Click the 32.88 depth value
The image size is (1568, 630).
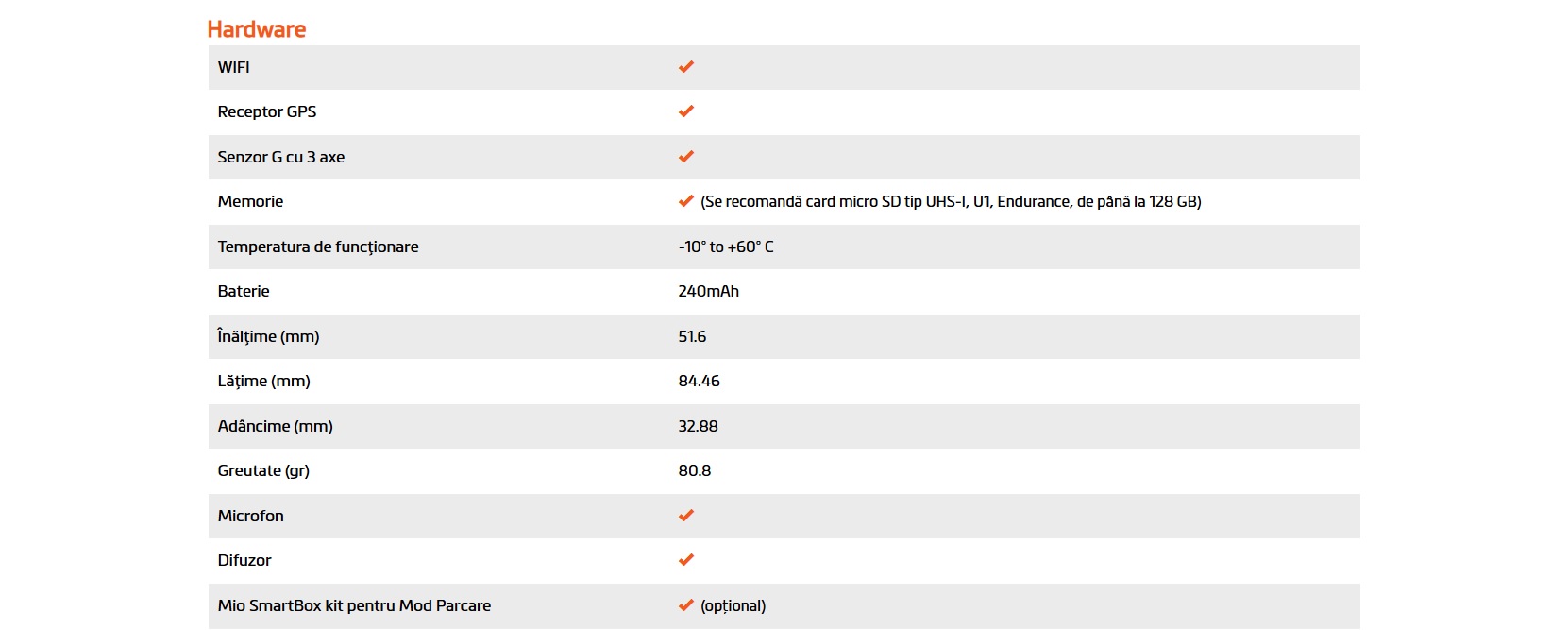(x=698, y=426)
